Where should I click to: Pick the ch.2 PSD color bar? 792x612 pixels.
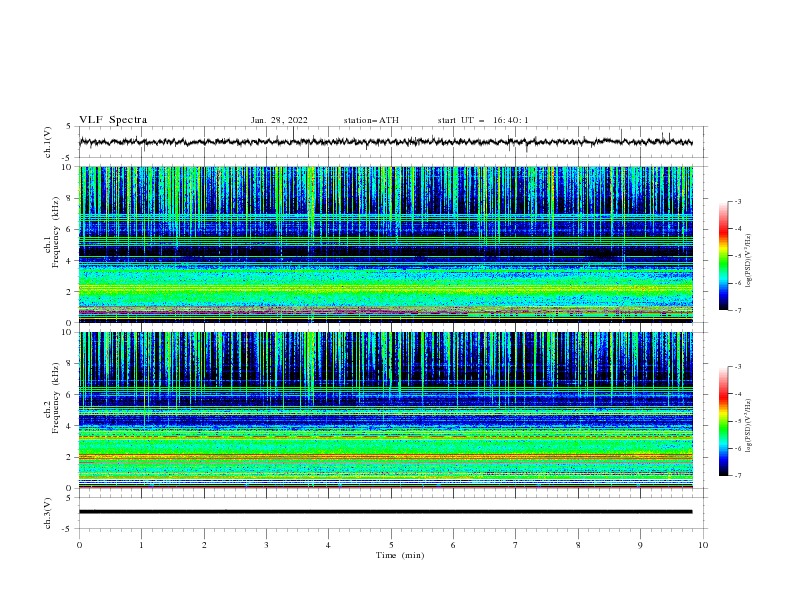[x=723, y=421]
